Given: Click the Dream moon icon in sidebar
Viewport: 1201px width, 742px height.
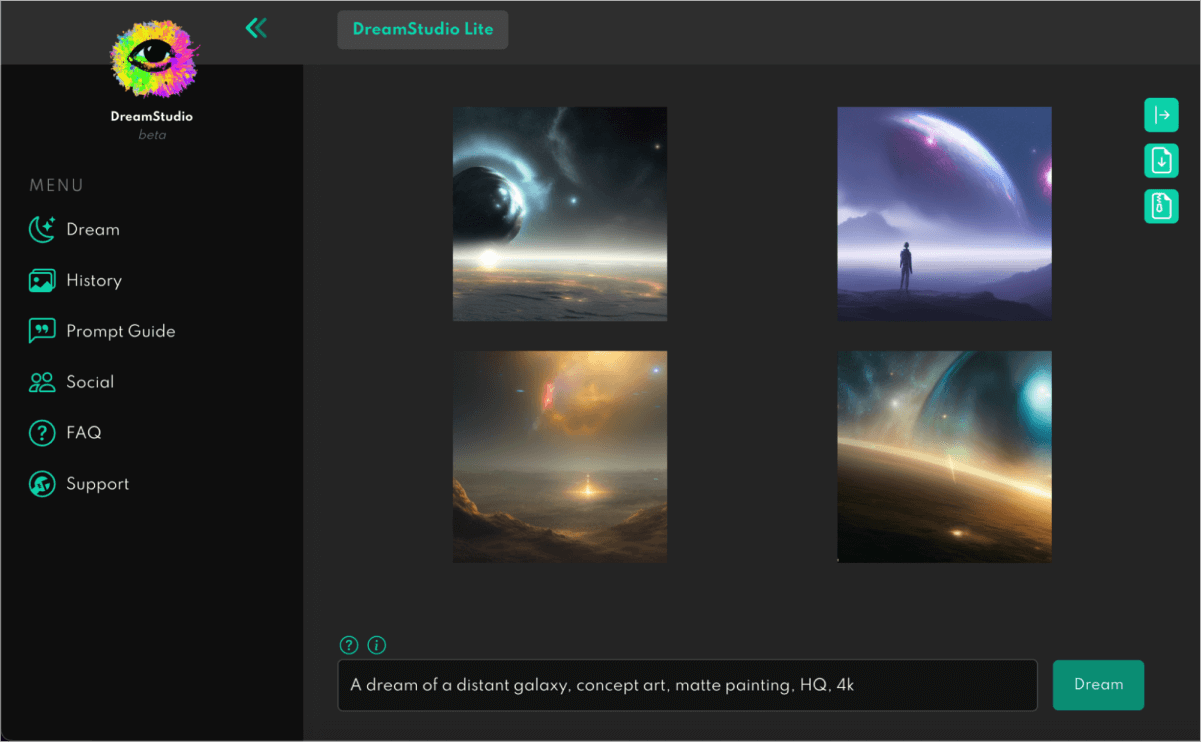Looking at the screenshot, I should tap(42, 229).
